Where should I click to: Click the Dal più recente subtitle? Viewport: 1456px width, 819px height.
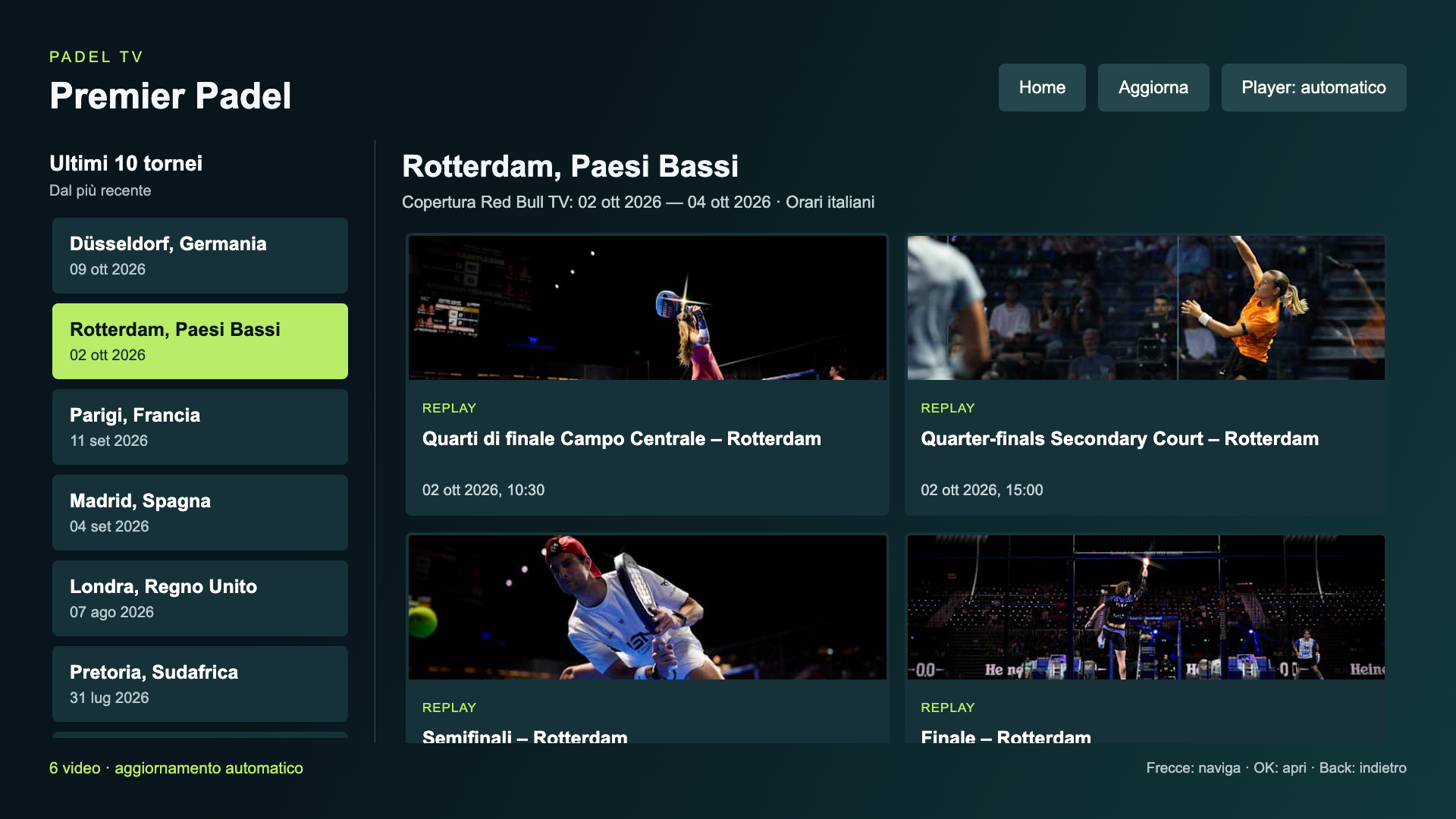pos(100,190)
